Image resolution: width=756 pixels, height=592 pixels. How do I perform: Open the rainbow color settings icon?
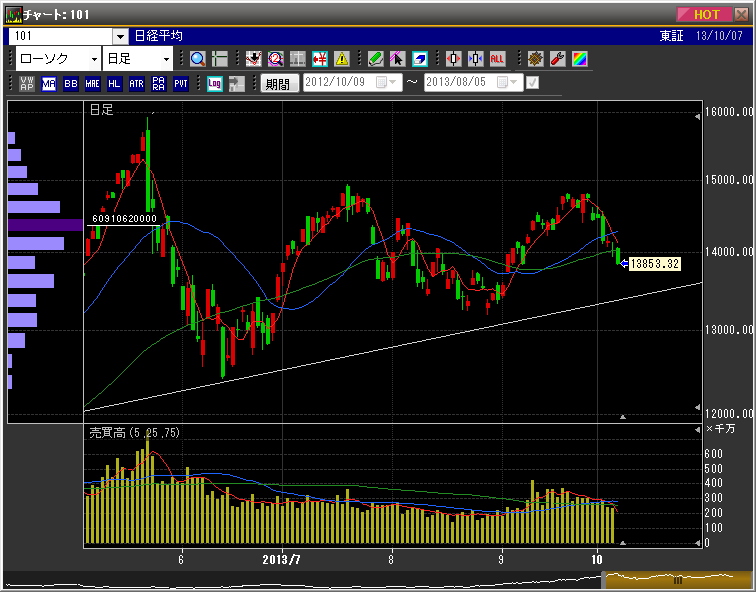[x=580, y=59]
